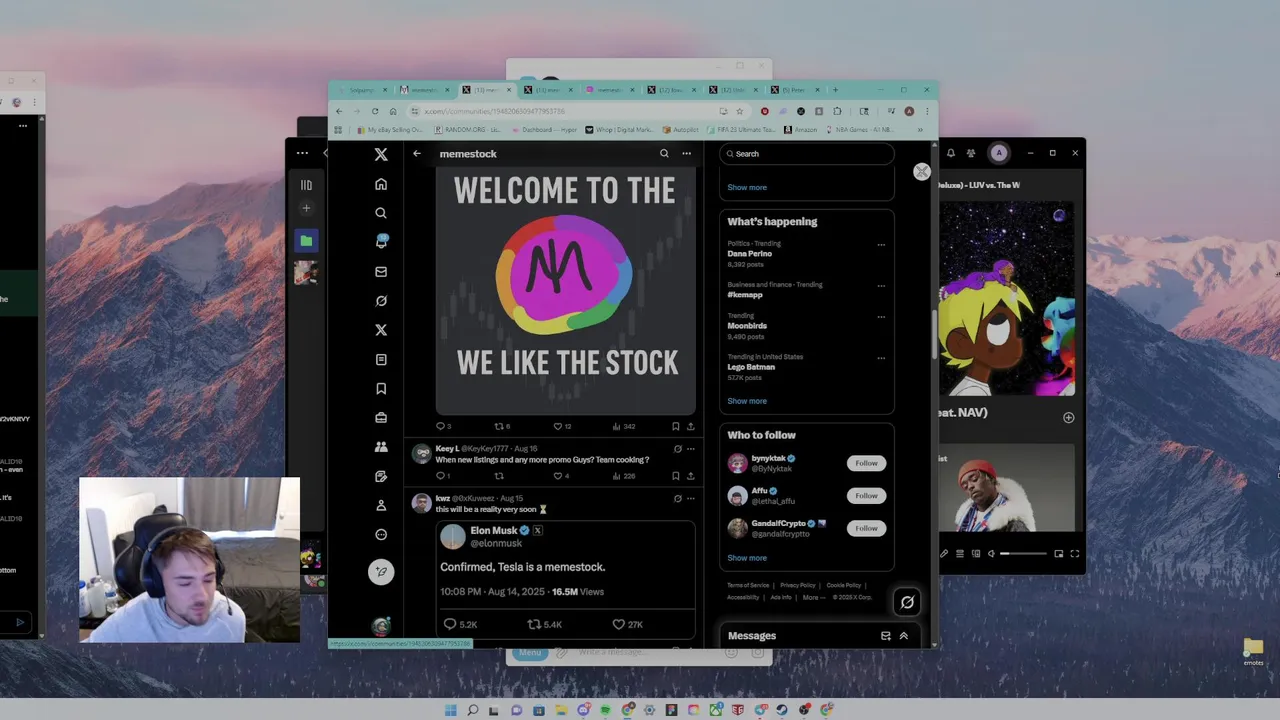Open the Privacy Policy link

click(797, 585)
